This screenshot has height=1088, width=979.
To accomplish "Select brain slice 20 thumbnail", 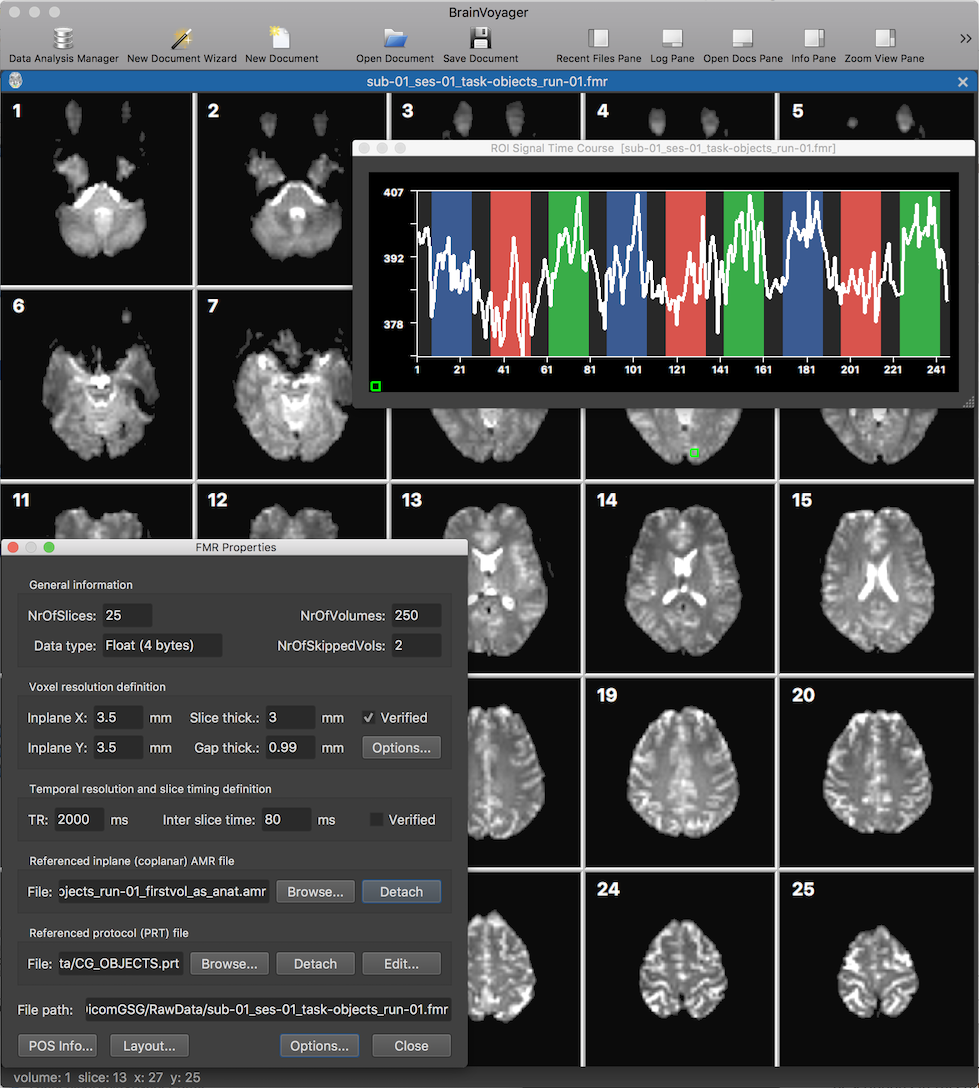I will point(876,773).
